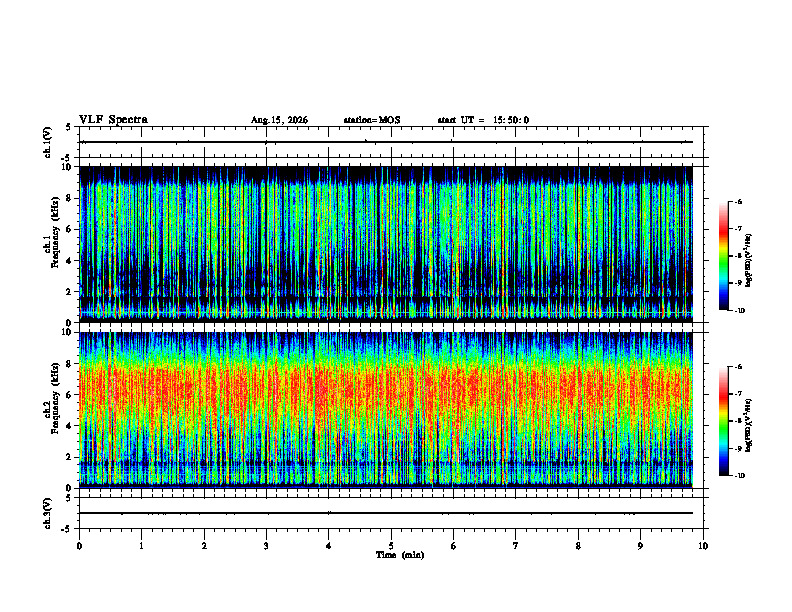This screenshot has width=792, height=612.
Task: Click the '8' tick on ch.2 frequency axis
Action: (x=69, y=364)
